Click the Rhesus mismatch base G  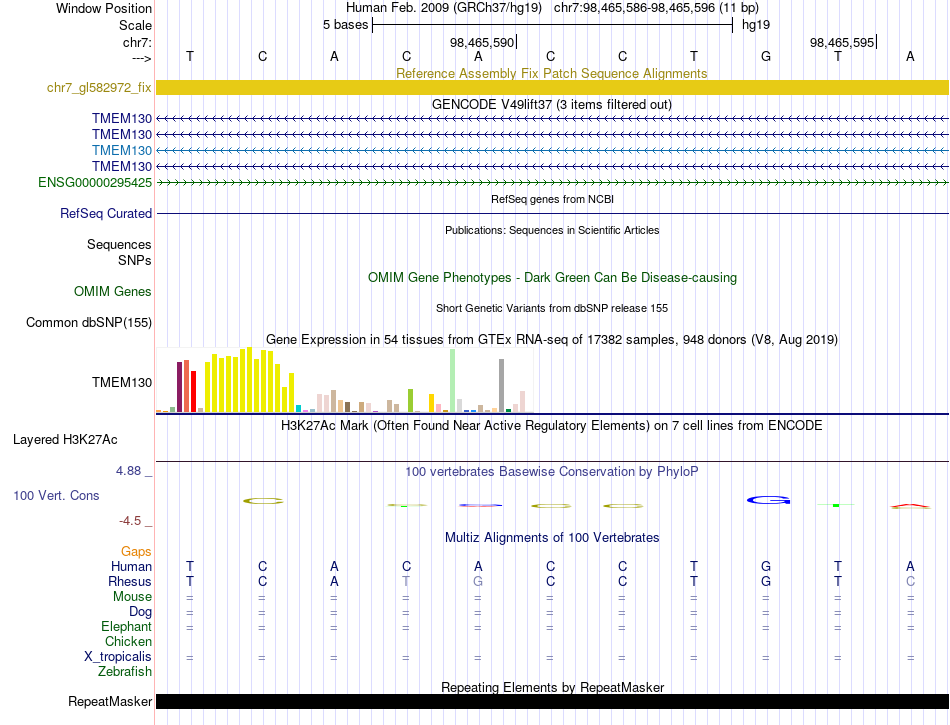click(x=478, y=581)
